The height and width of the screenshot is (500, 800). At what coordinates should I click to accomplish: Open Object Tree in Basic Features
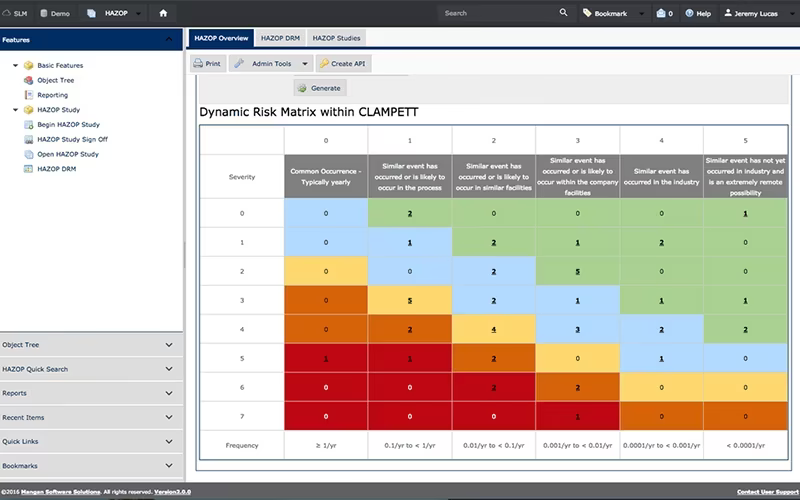(56, 80)
